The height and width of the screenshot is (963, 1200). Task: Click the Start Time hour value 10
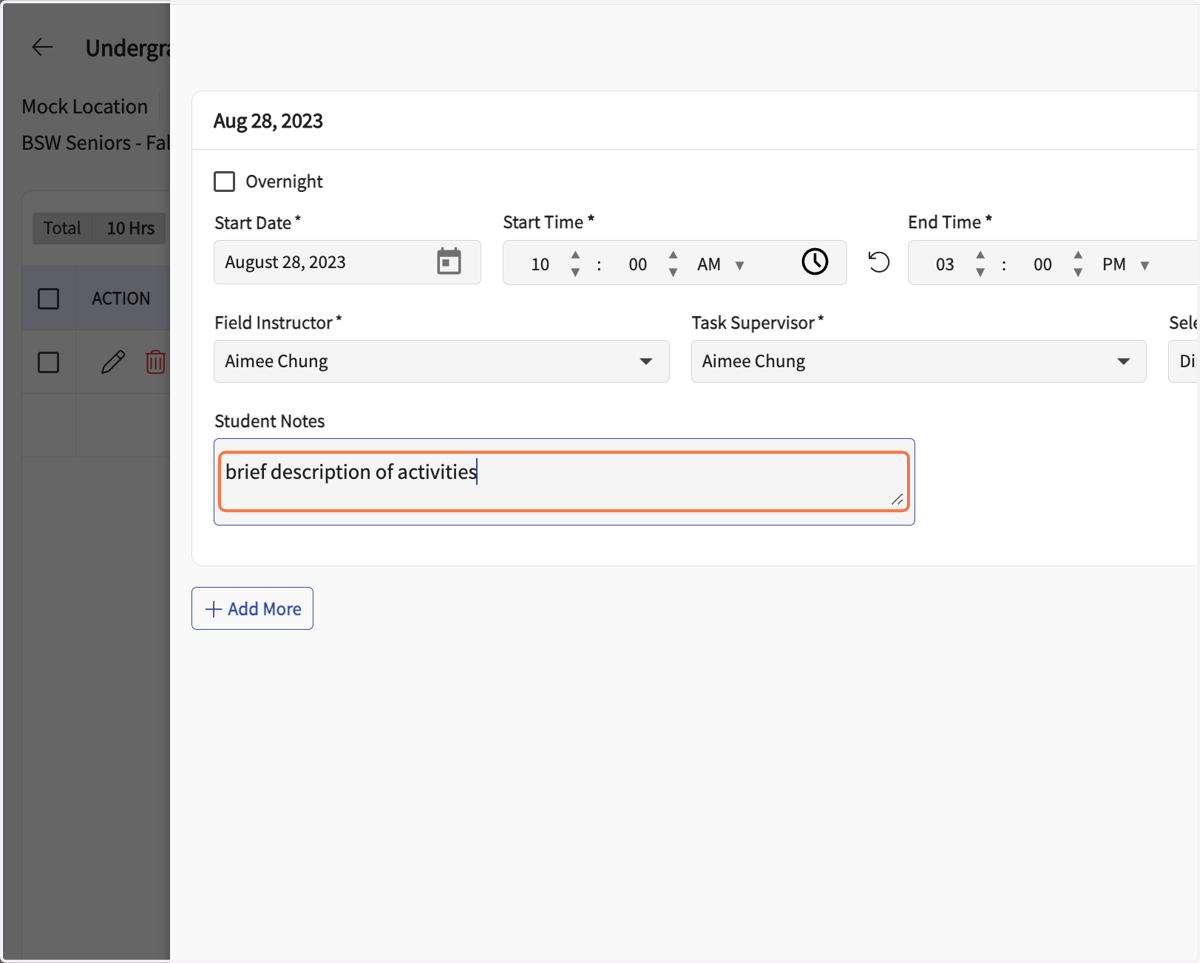pos(540,264)
